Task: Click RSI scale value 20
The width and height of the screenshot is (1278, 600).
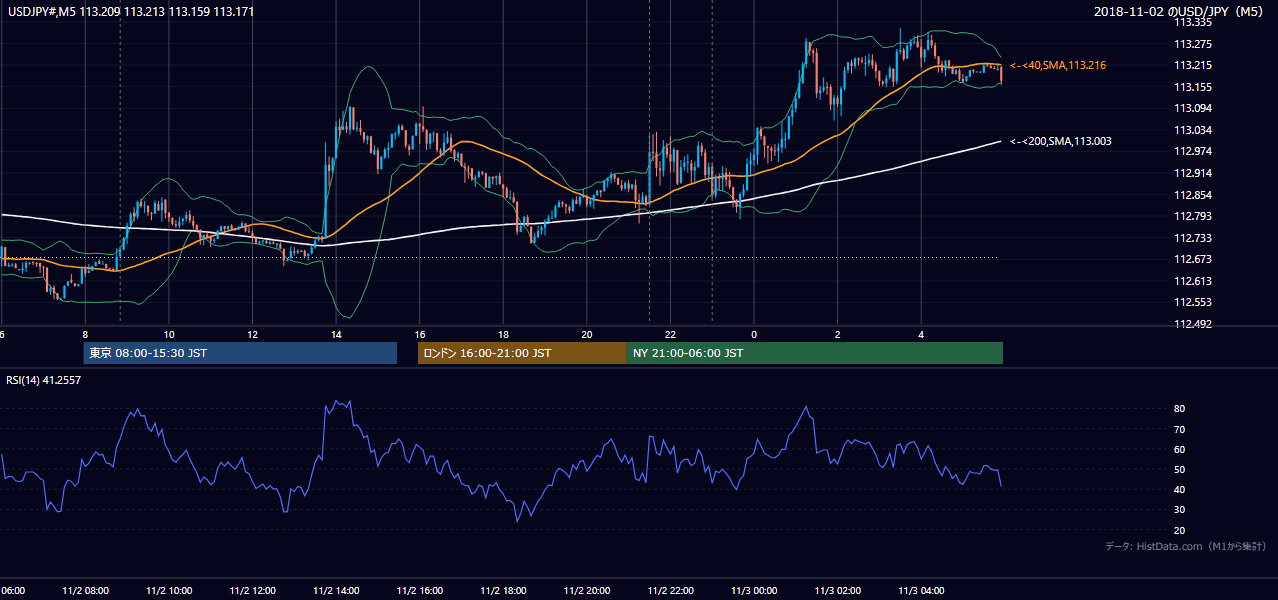Action: click(x=1179, y=530)
